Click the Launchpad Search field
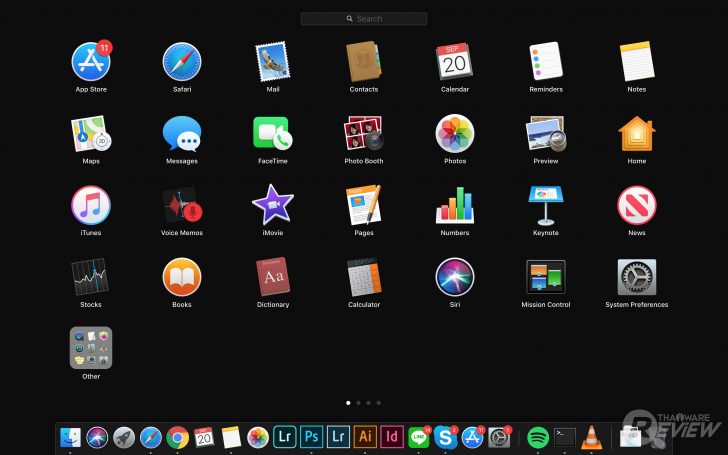 364,19
